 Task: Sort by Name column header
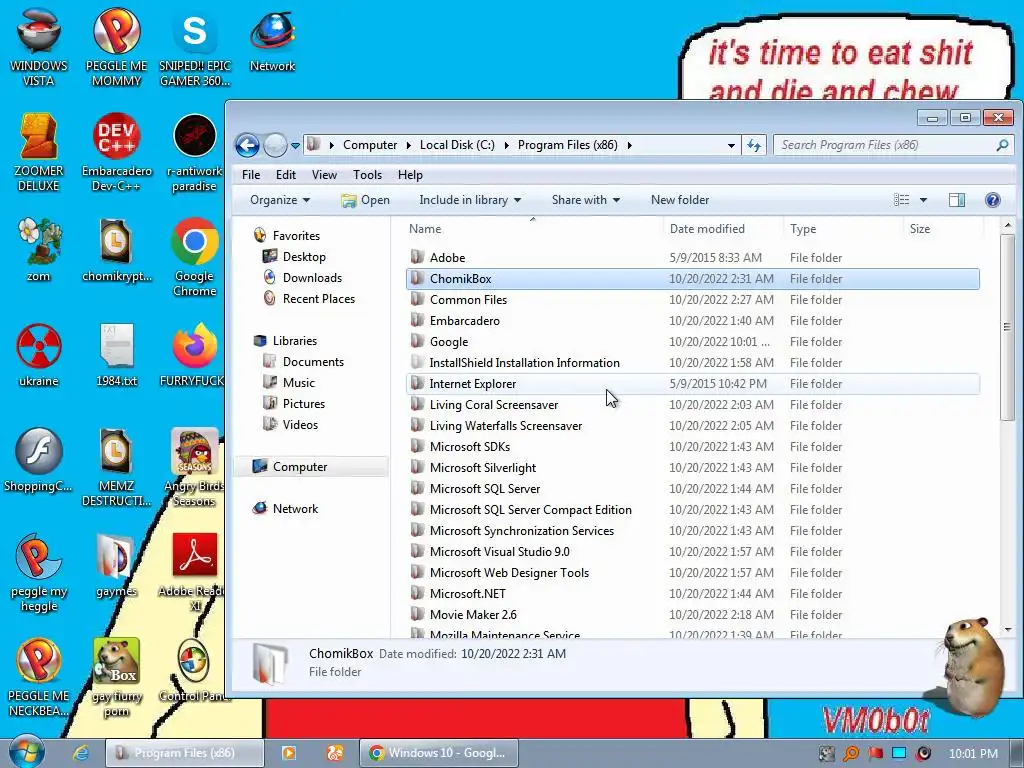(532, 229)
